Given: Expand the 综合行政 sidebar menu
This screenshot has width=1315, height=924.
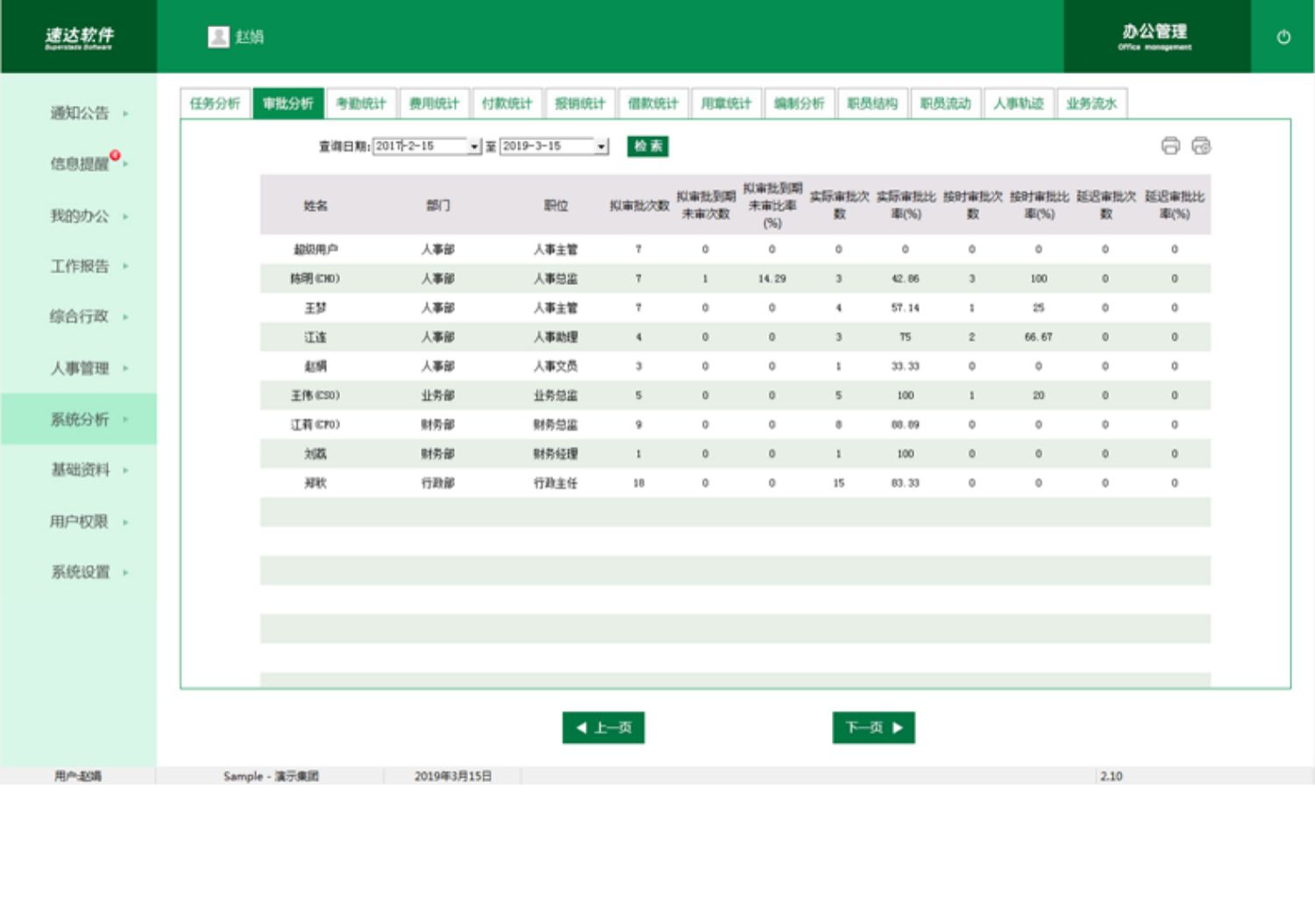Looking at the screenshot, I should [79, 316].
